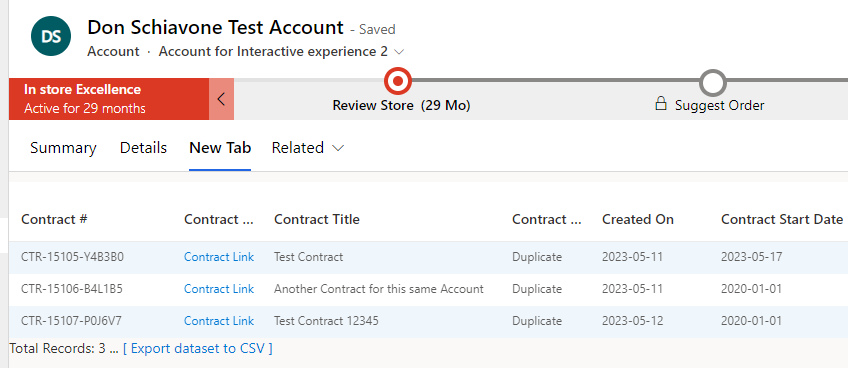Click the Suggest Order stage circle

tap(712, 83)
